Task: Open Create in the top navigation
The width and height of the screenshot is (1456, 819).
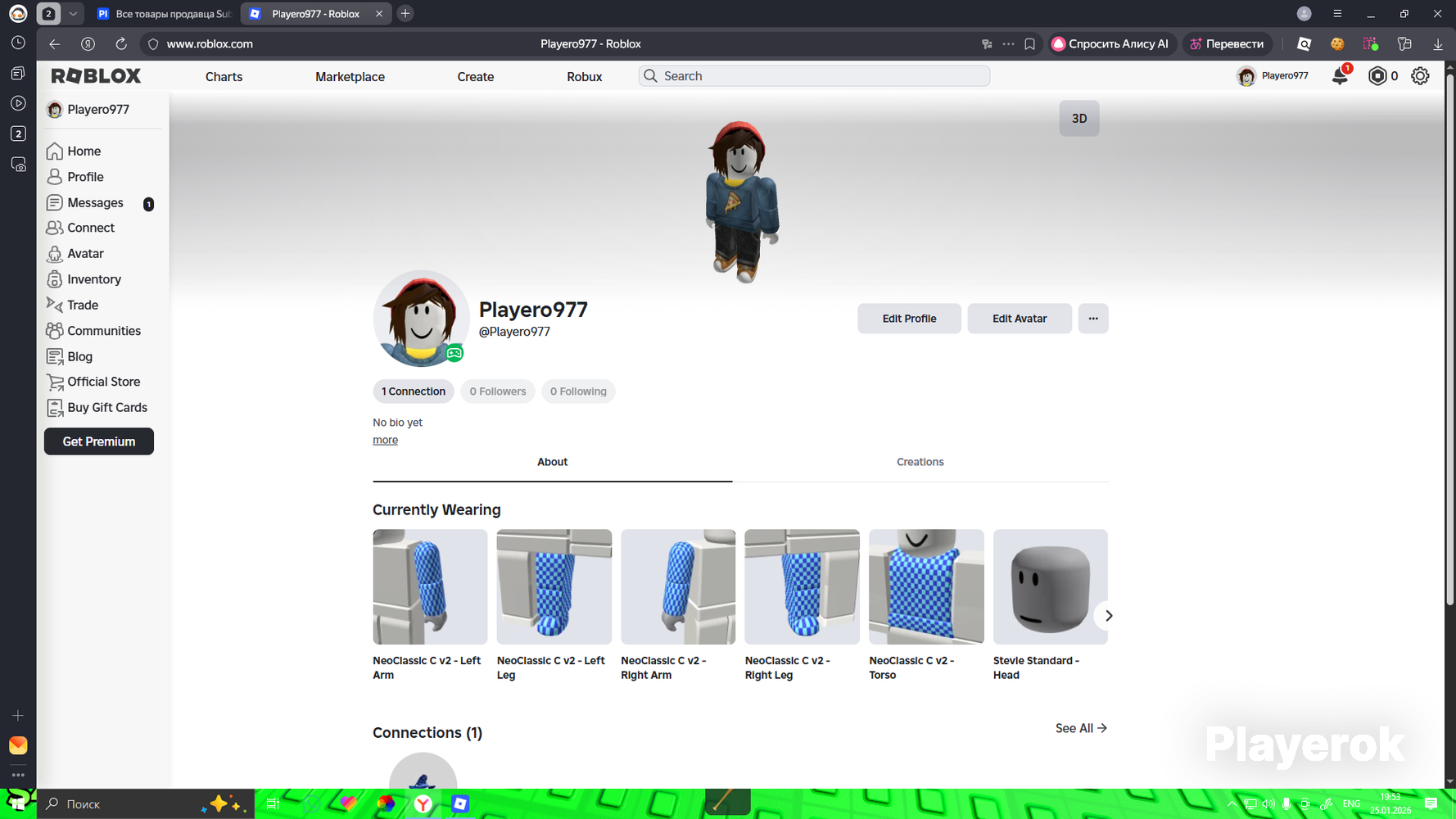Action: coord(475,77)
